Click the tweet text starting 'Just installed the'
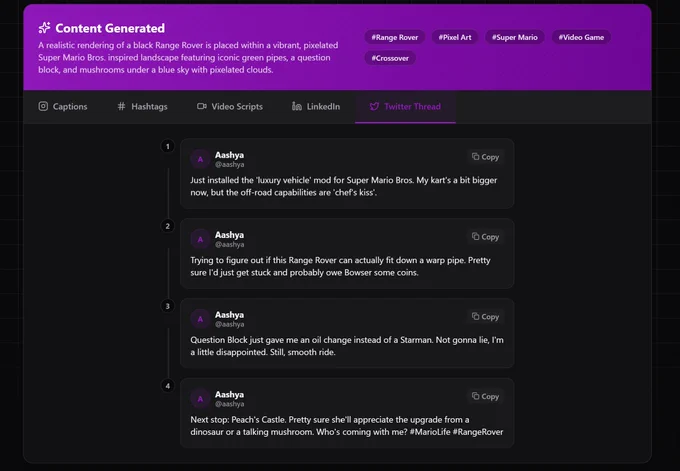 (343, 186)
